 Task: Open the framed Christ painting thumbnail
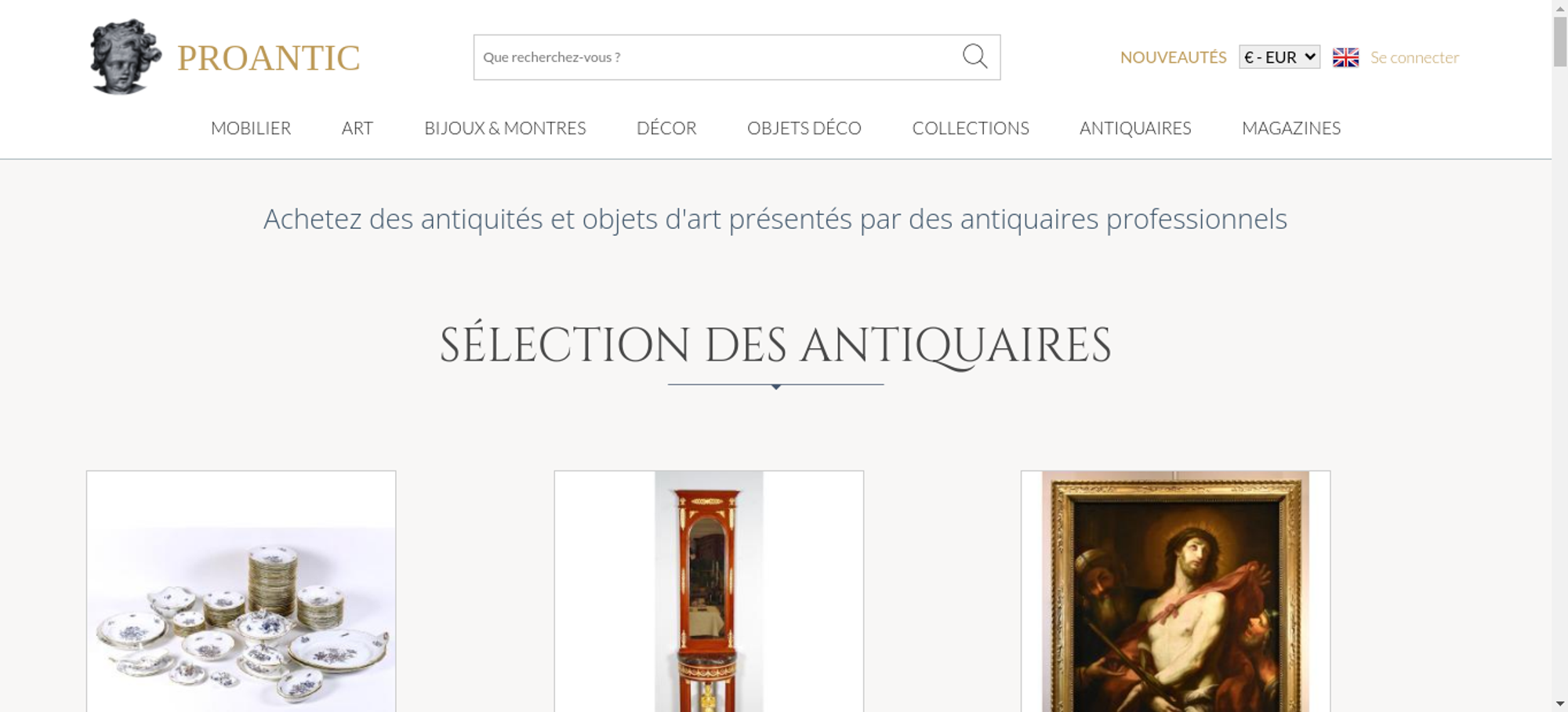tap(1175, 592)
